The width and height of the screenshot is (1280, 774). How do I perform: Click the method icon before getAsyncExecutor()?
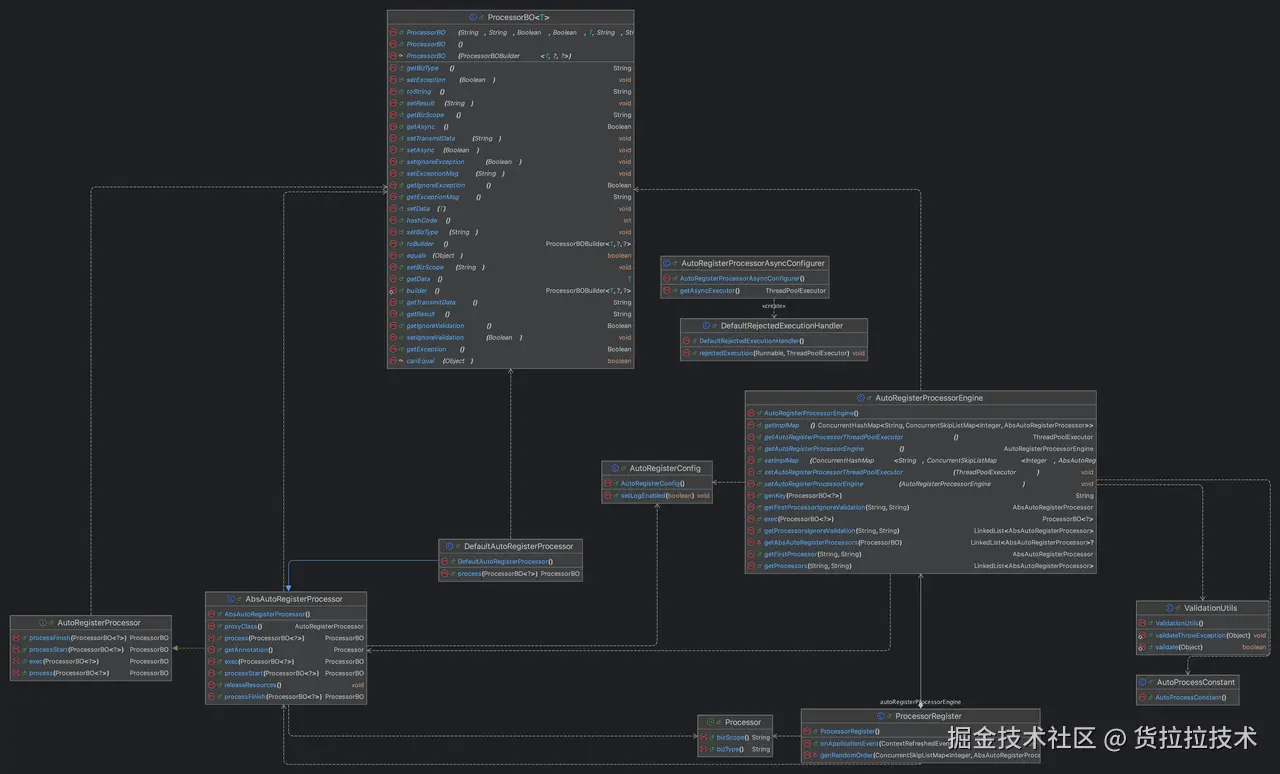[x=667, y=291]
